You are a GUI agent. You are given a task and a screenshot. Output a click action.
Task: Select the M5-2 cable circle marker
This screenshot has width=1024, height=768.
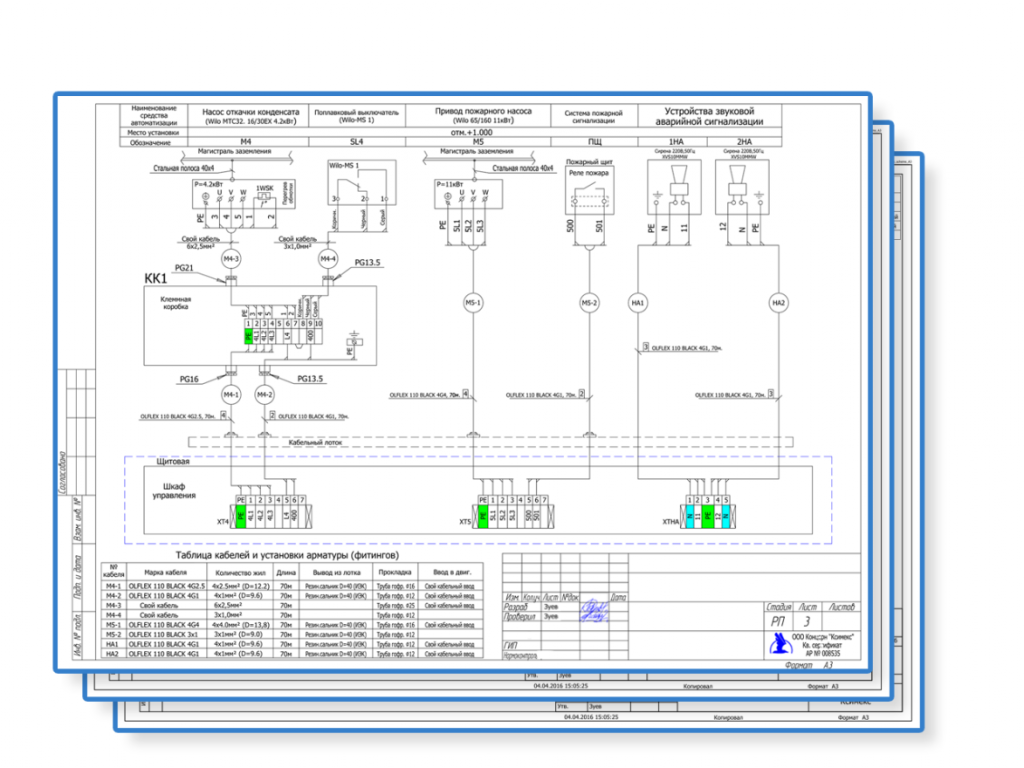(589, 303)
